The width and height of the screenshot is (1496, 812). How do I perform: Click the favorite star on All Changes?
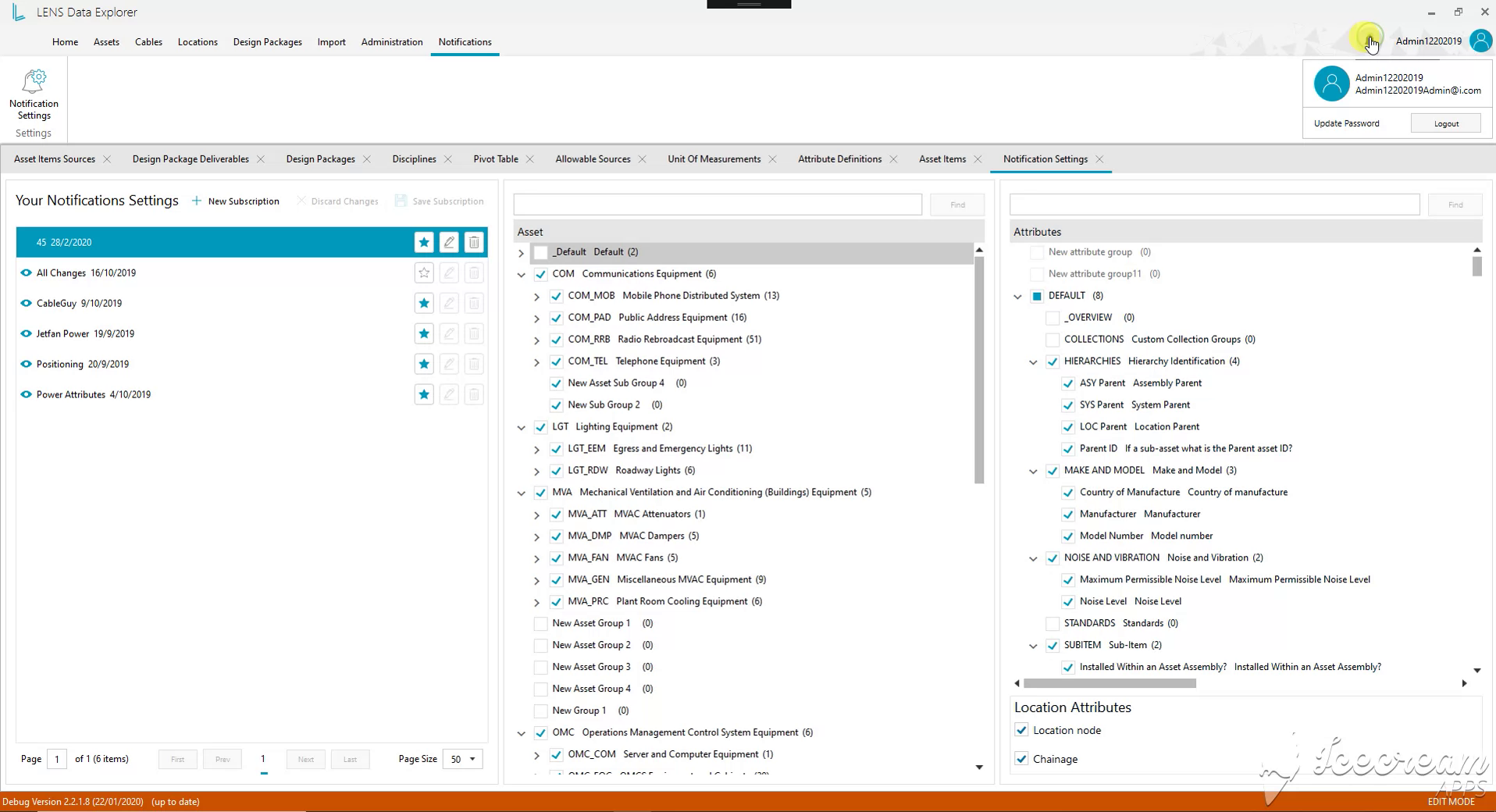pyautogui.click(x=424, y=272)
